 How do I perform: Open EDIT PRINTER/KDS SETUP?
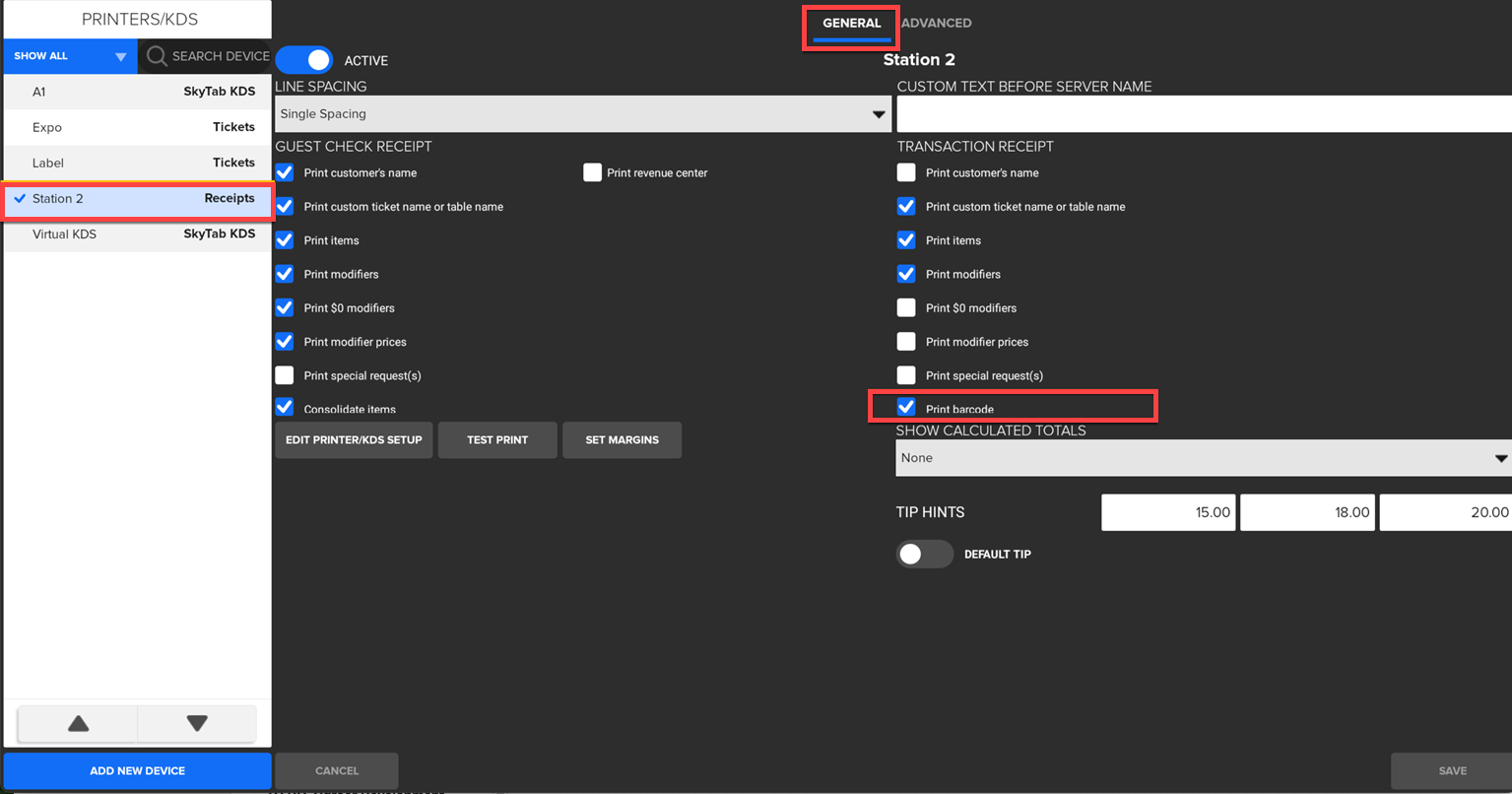[354, 439]
